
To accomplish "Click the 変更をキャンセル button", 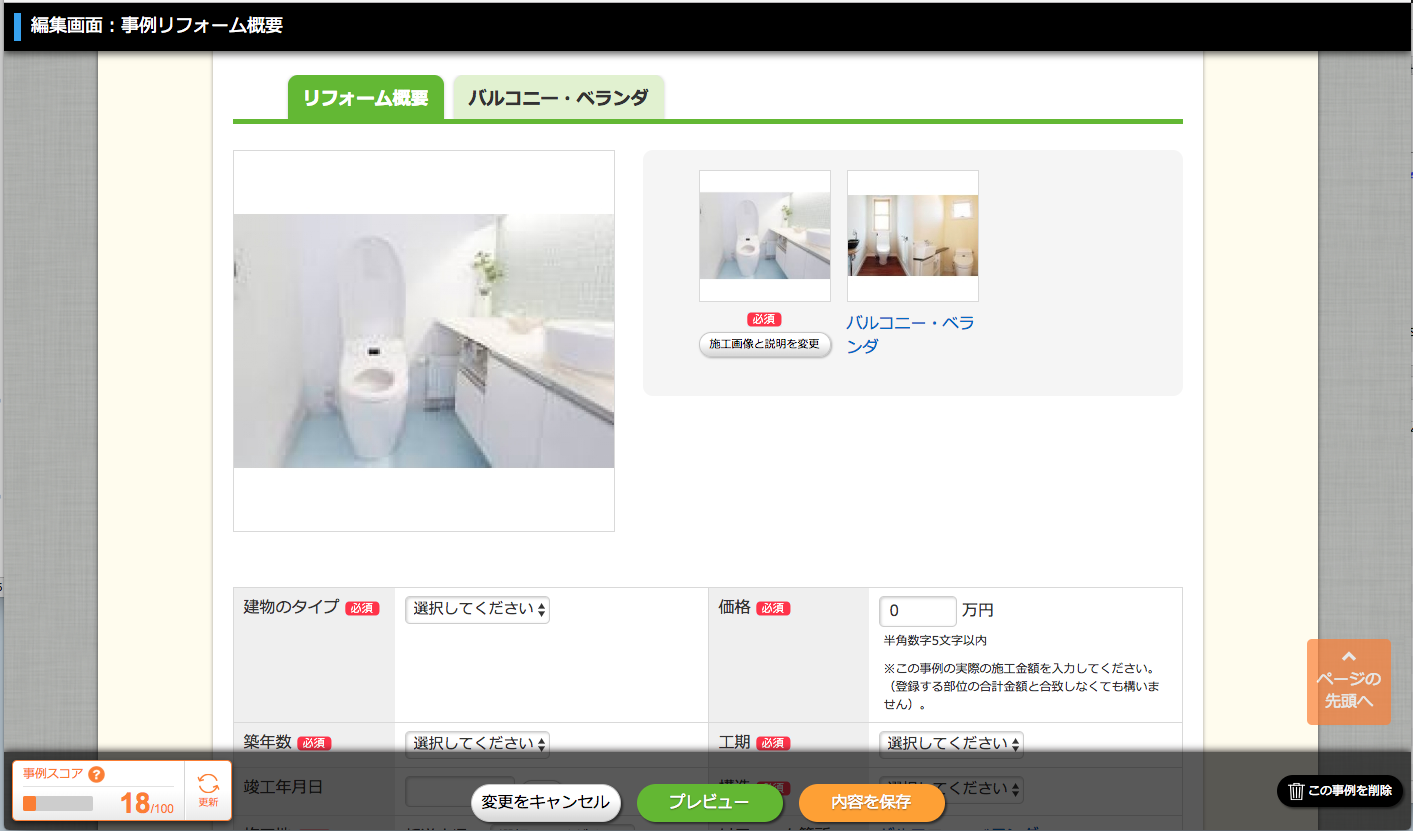I will [545, 802].
